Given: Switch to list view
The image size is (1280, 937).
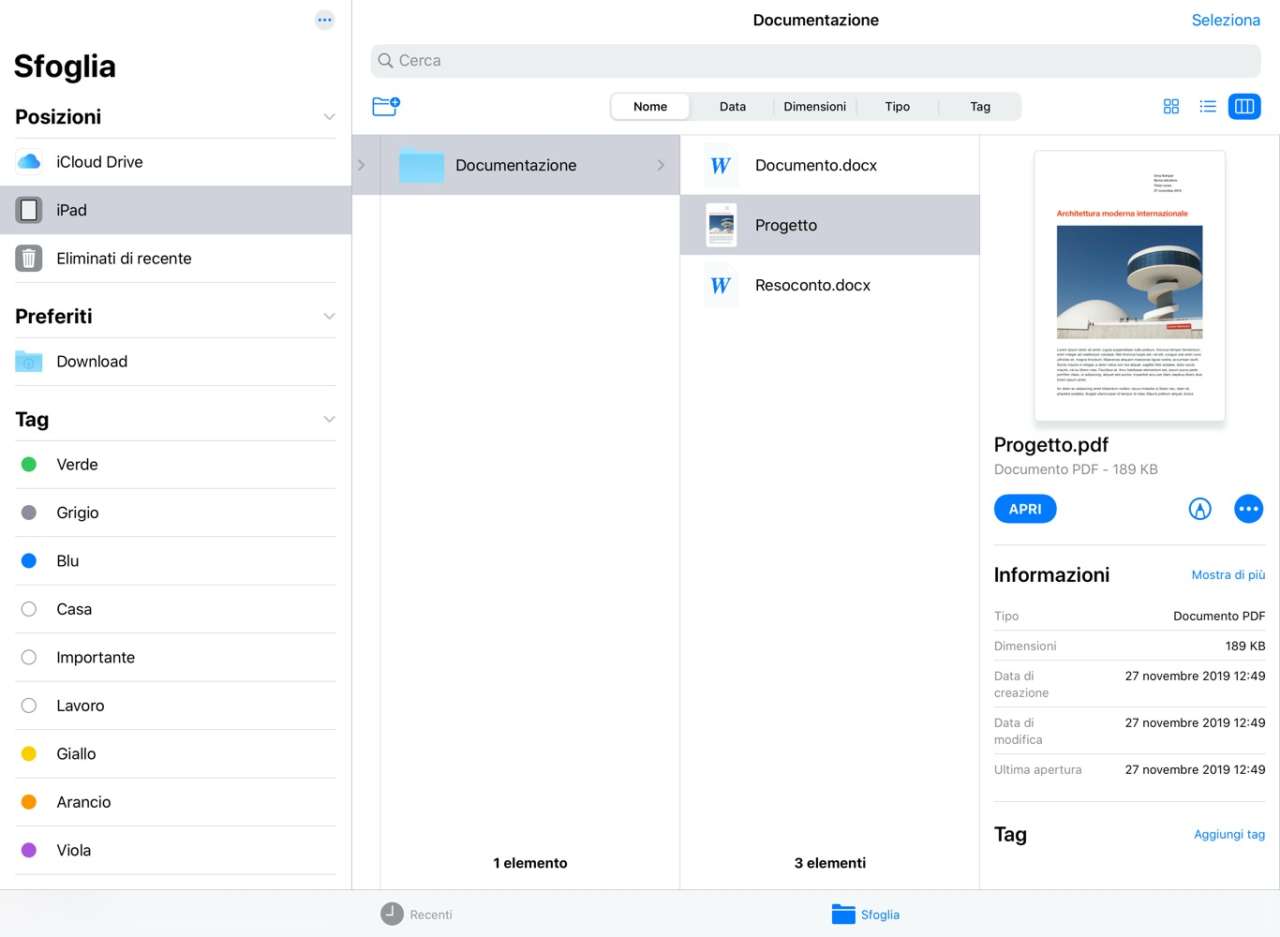Looking at the screenshot, I should [1208, 106].
